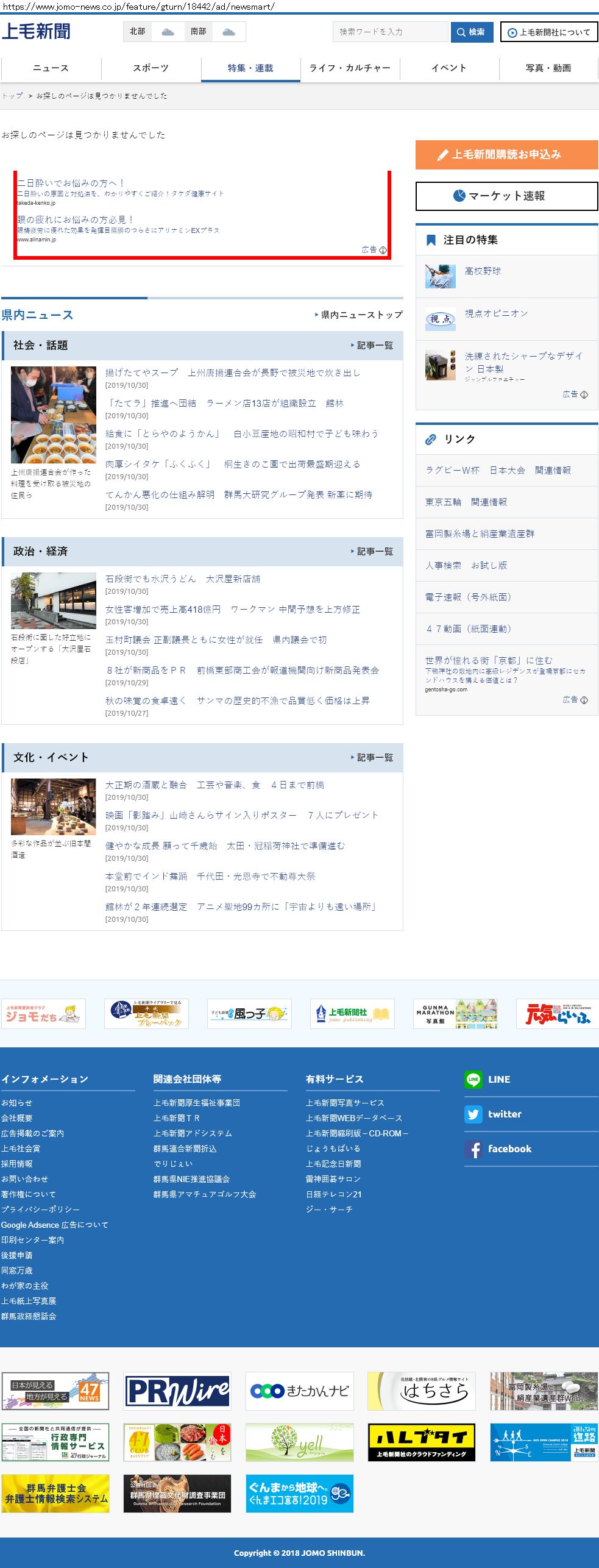Image resolution: width=599 pixels, height=1568 pixels.
Task: Select the スポーツ navigation tab
Action: [151, 68]
